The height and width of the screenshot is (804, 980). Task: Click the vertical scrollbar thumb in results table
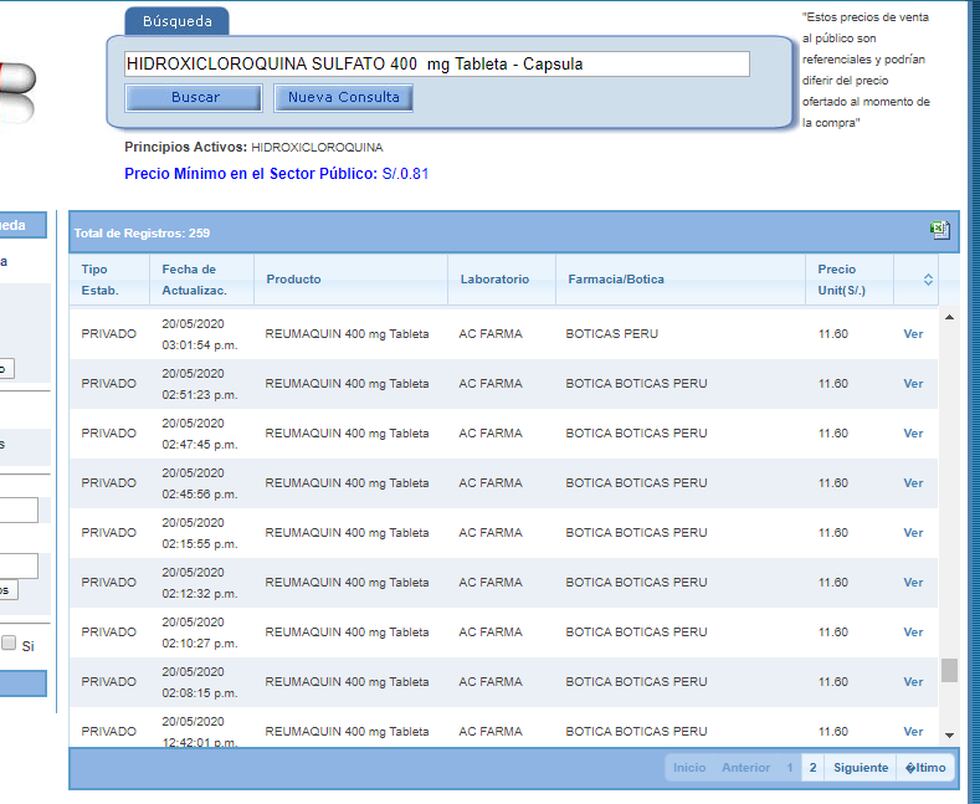tap(948, 670)
